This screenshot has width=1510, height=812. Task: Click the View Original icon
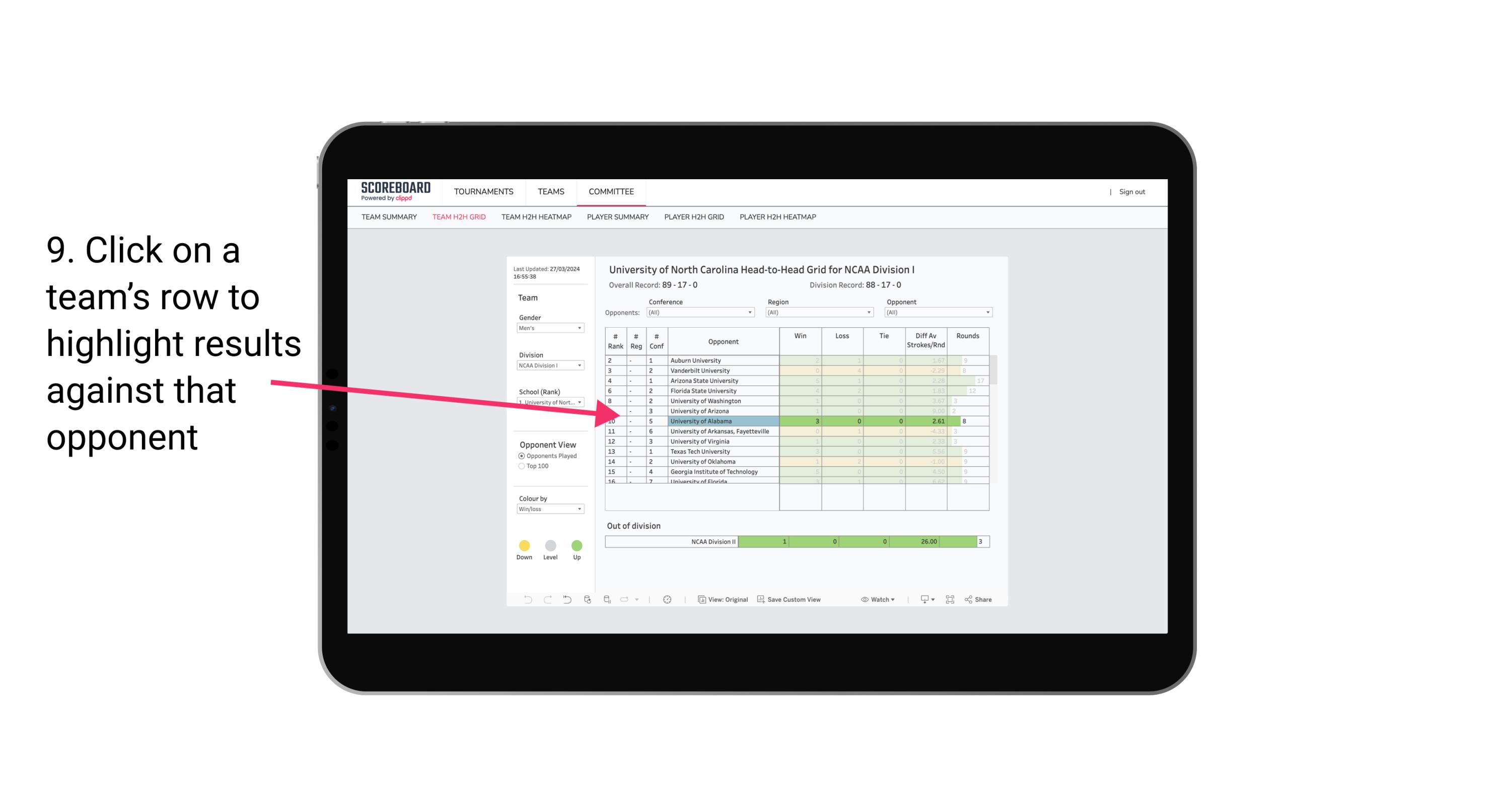[x=700, y=600]
